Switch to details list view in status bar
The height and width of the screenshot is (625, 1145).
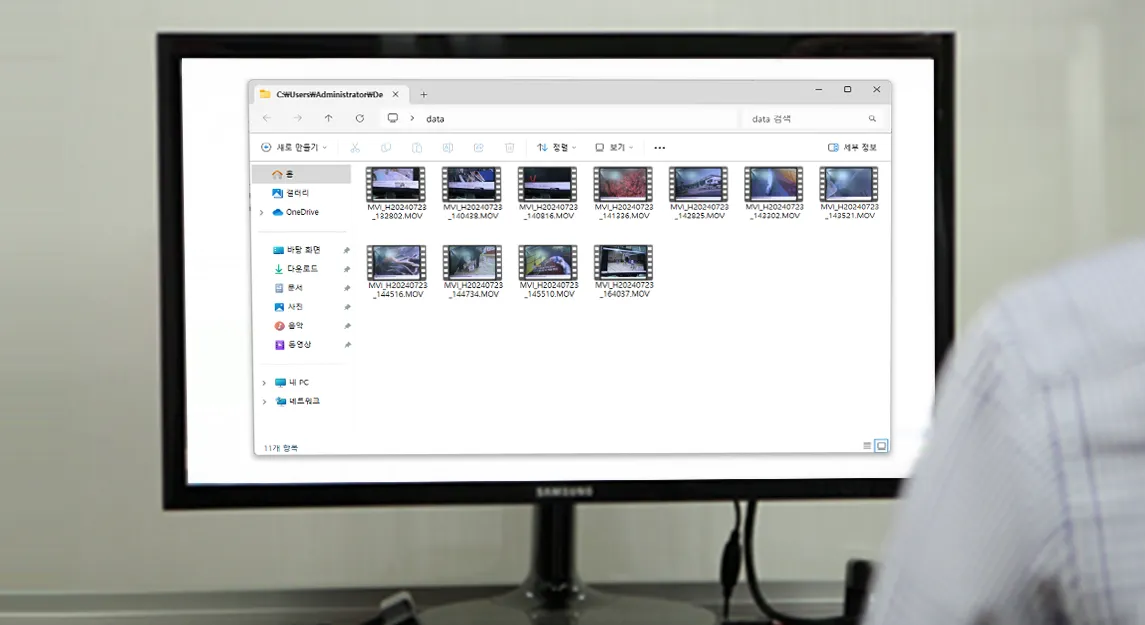867,446
